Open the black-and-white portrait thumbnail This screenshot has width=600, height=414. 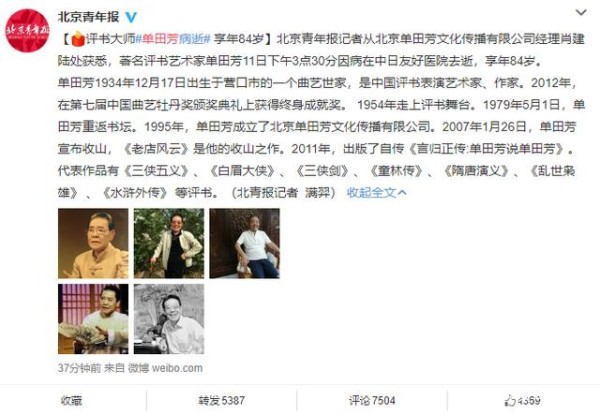[169, 319]
